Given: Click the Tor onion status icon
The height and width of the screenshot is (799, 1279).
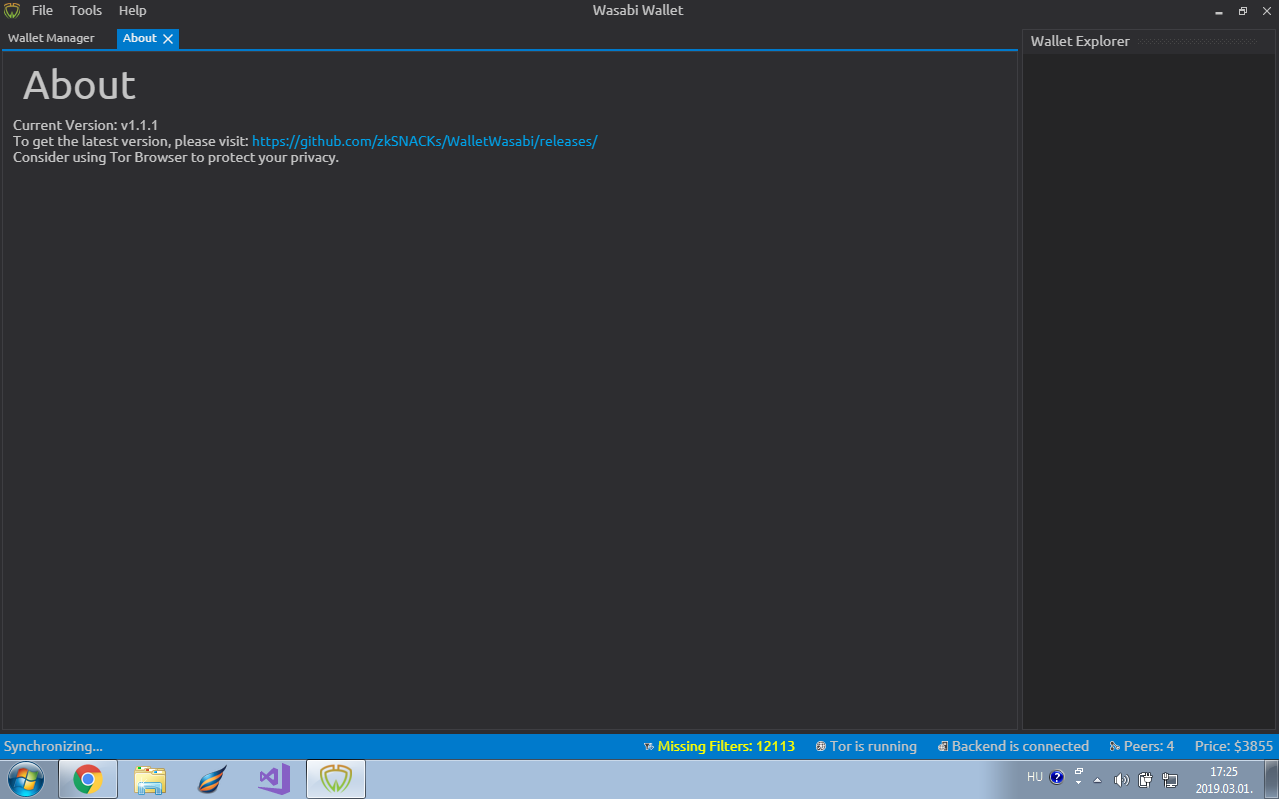Looking at the screenshot, I should tap(820, 747).
